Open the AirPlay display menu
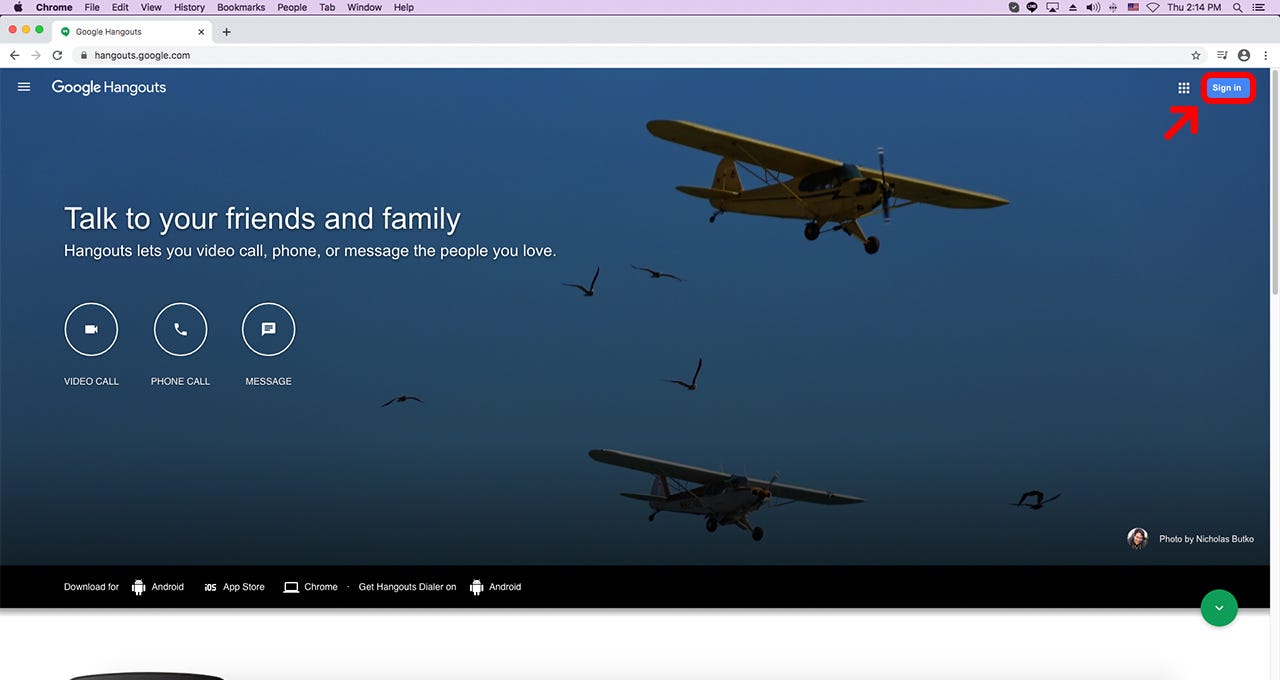Screen dimensions: 1280x680 tap(1052, 7)
